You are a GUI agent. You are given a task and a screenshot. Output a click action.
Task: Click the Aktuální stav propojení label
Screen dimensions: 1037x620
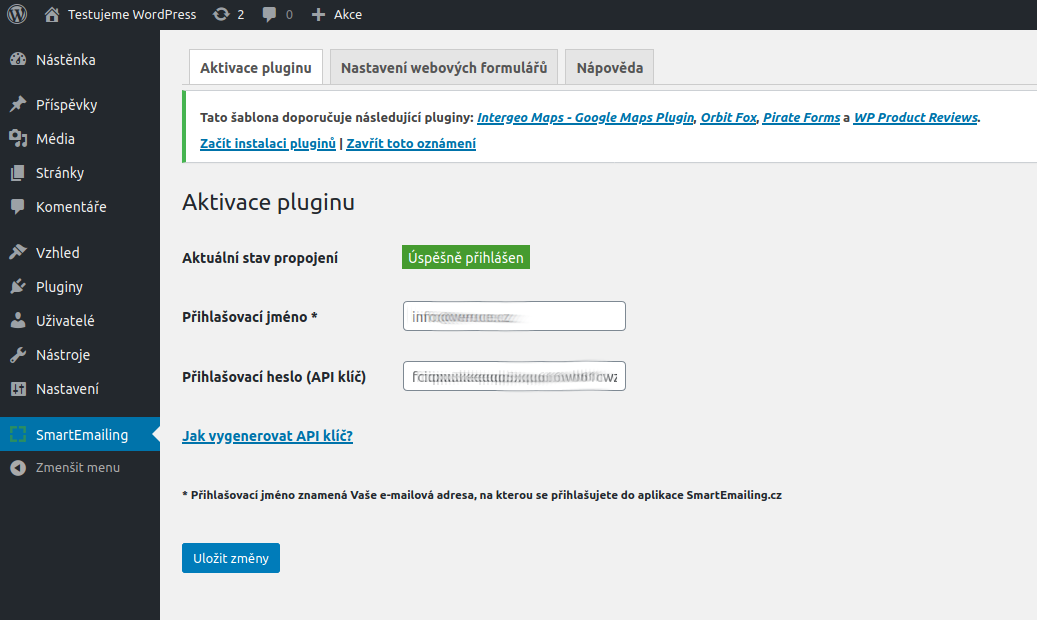260,258
